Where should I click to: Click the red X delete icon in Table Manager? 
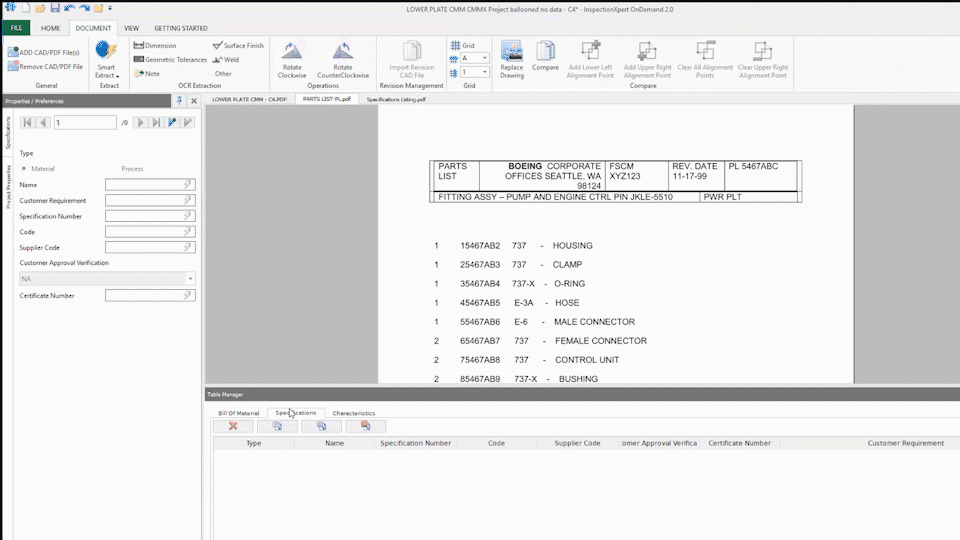(x=233, y=426)
